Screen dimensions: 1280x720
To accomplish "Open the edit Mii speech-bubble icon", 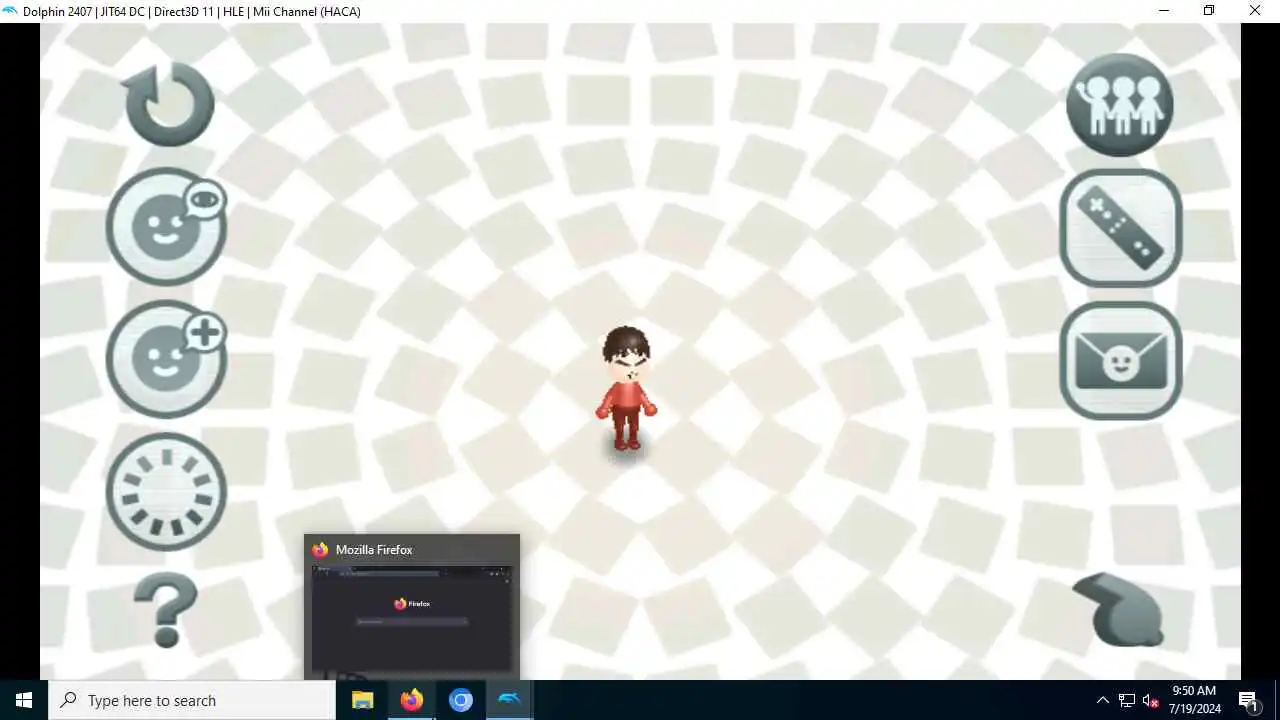I will click(167, 227).
